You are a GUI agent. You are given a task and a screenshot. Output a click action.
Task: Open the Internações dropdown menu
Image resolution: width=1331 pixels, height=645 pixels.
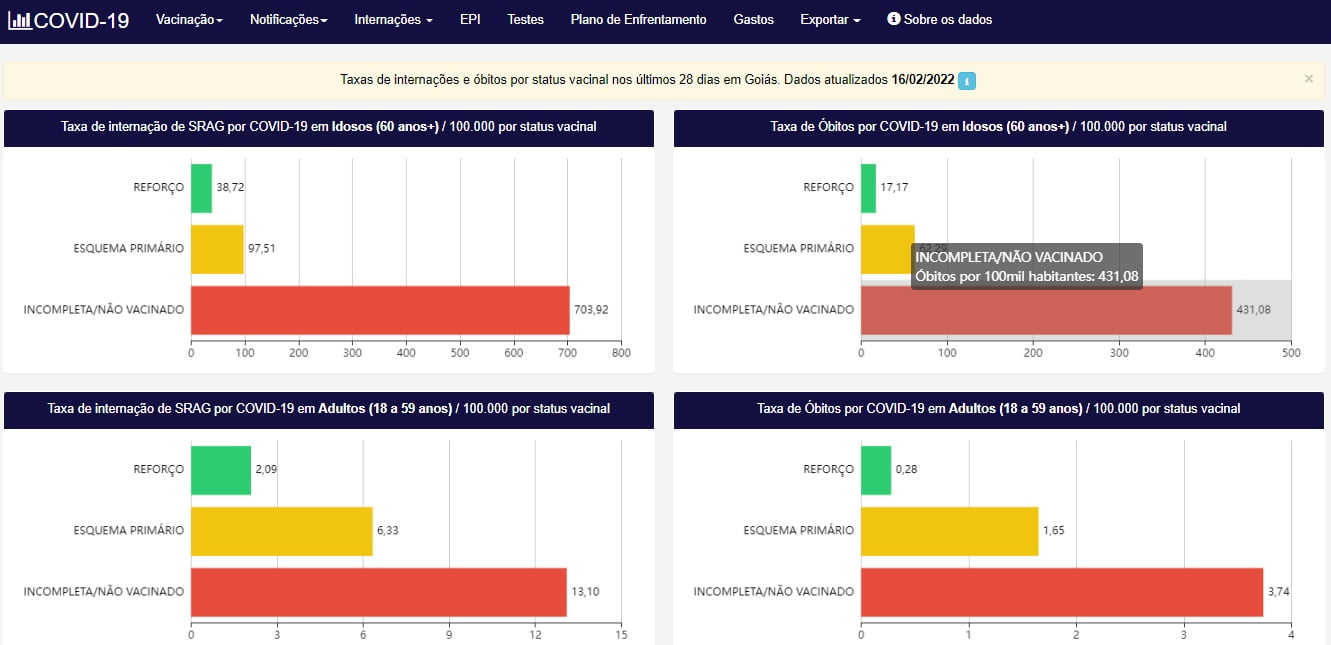(393, 19)
